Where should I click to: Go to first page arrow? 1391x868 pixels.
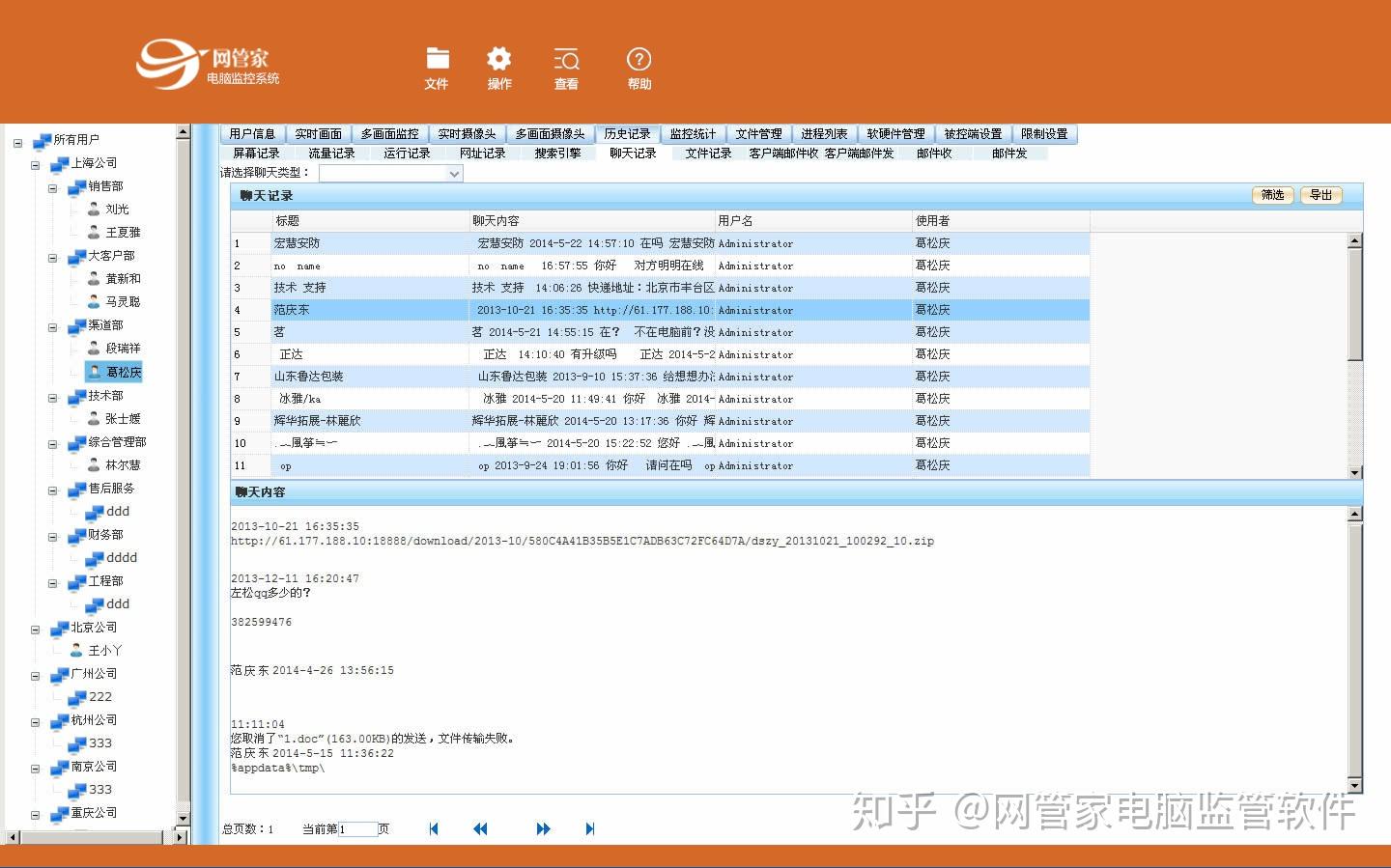[x=434, y=828]
